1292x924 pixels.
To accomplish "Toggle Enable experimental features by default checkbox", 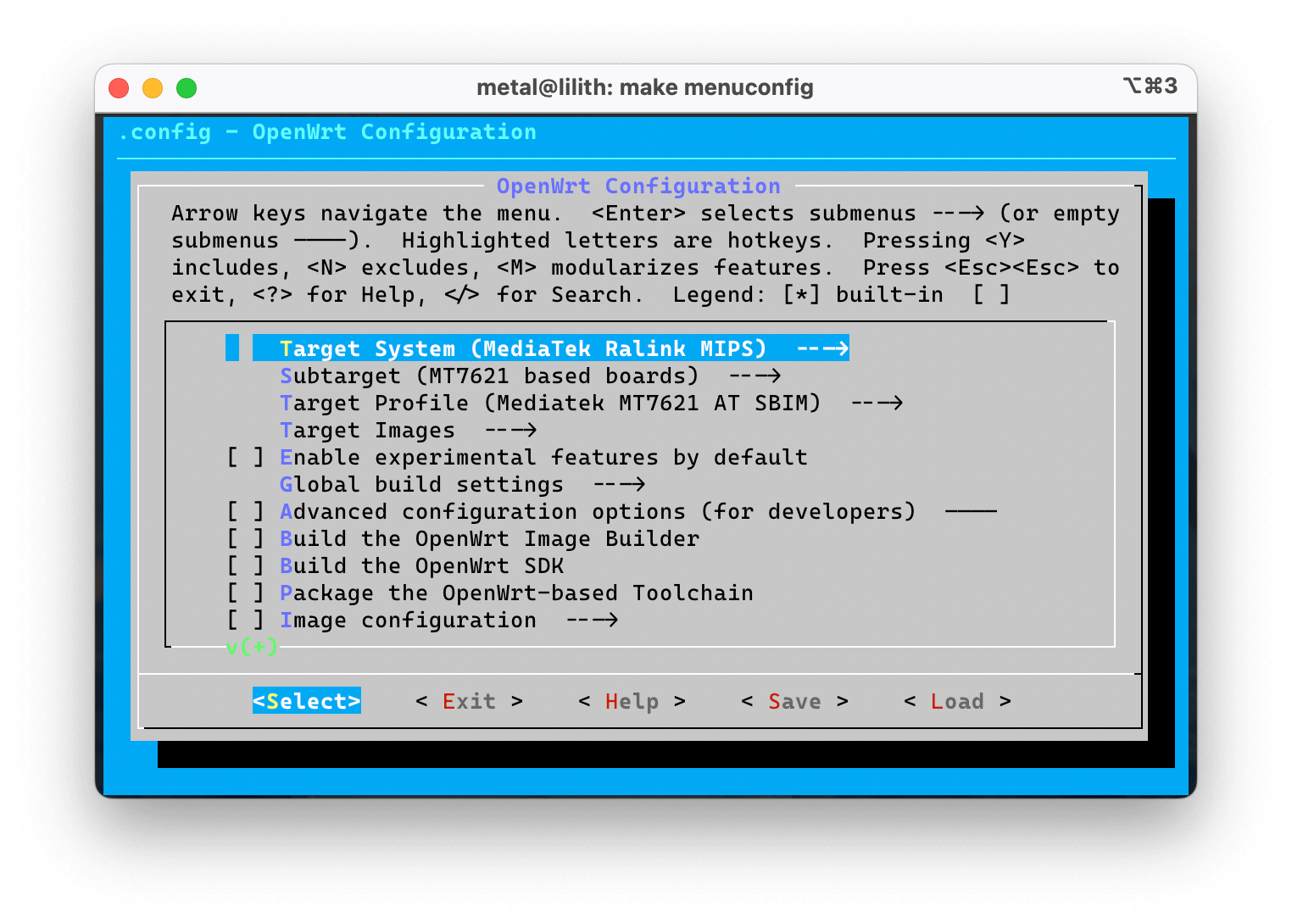I will point(245,457).
